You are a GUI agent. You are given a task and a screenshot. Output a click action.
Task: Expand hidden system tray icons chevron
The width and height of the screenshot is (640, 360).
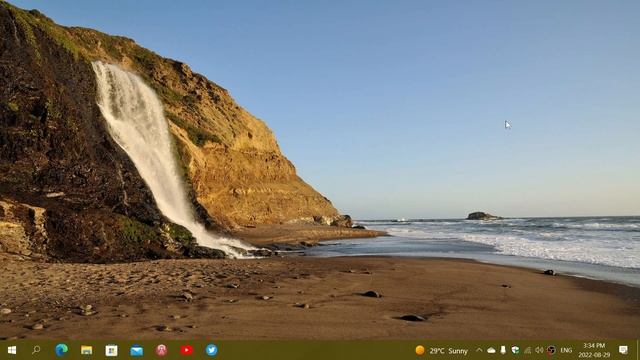[479, 350]
